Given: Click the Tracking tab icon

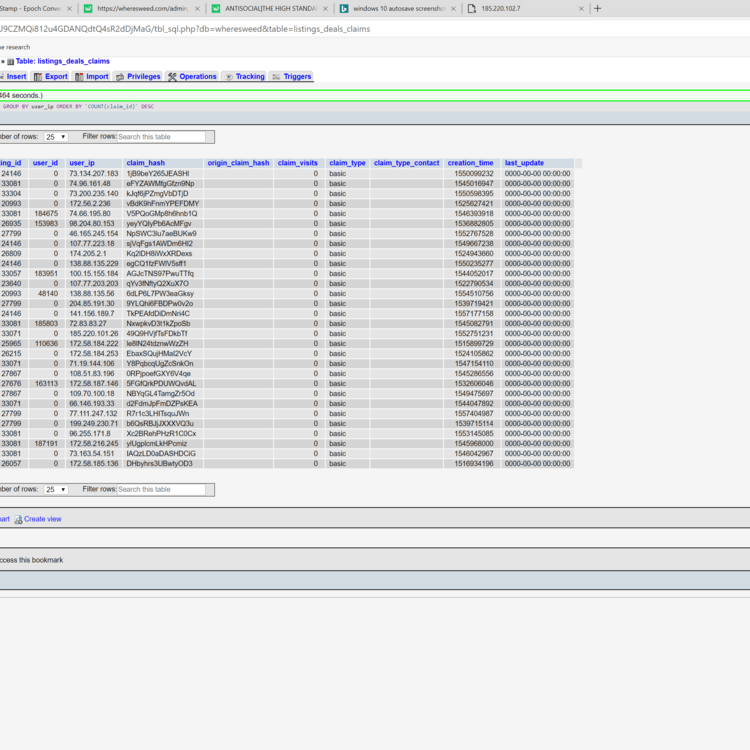Looking at the screenshot, I should point(228,76).
